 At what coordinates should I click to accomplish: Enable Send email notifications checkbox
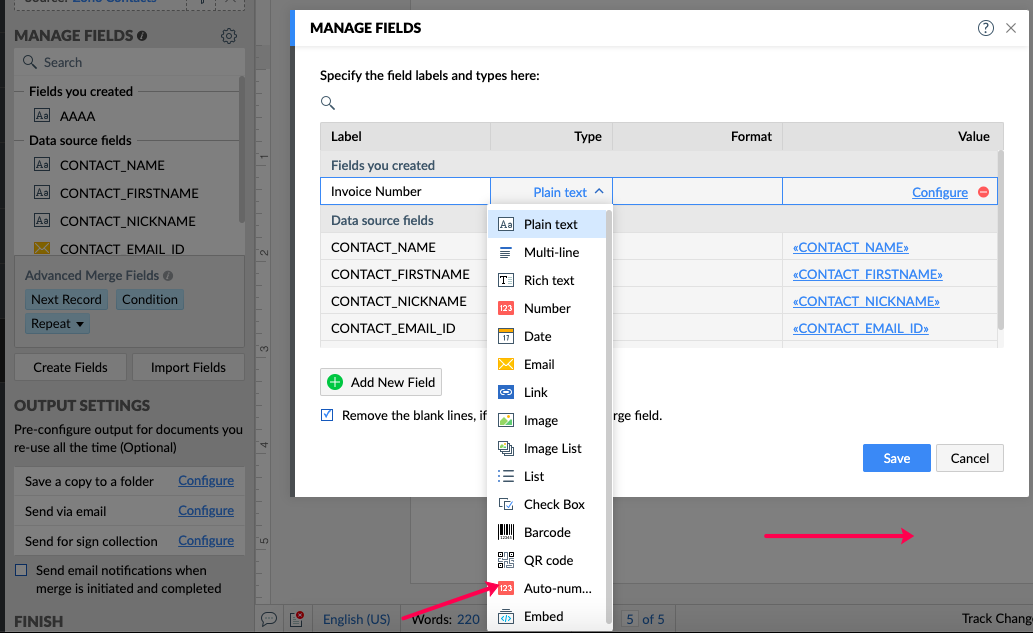tap(21, 570)
